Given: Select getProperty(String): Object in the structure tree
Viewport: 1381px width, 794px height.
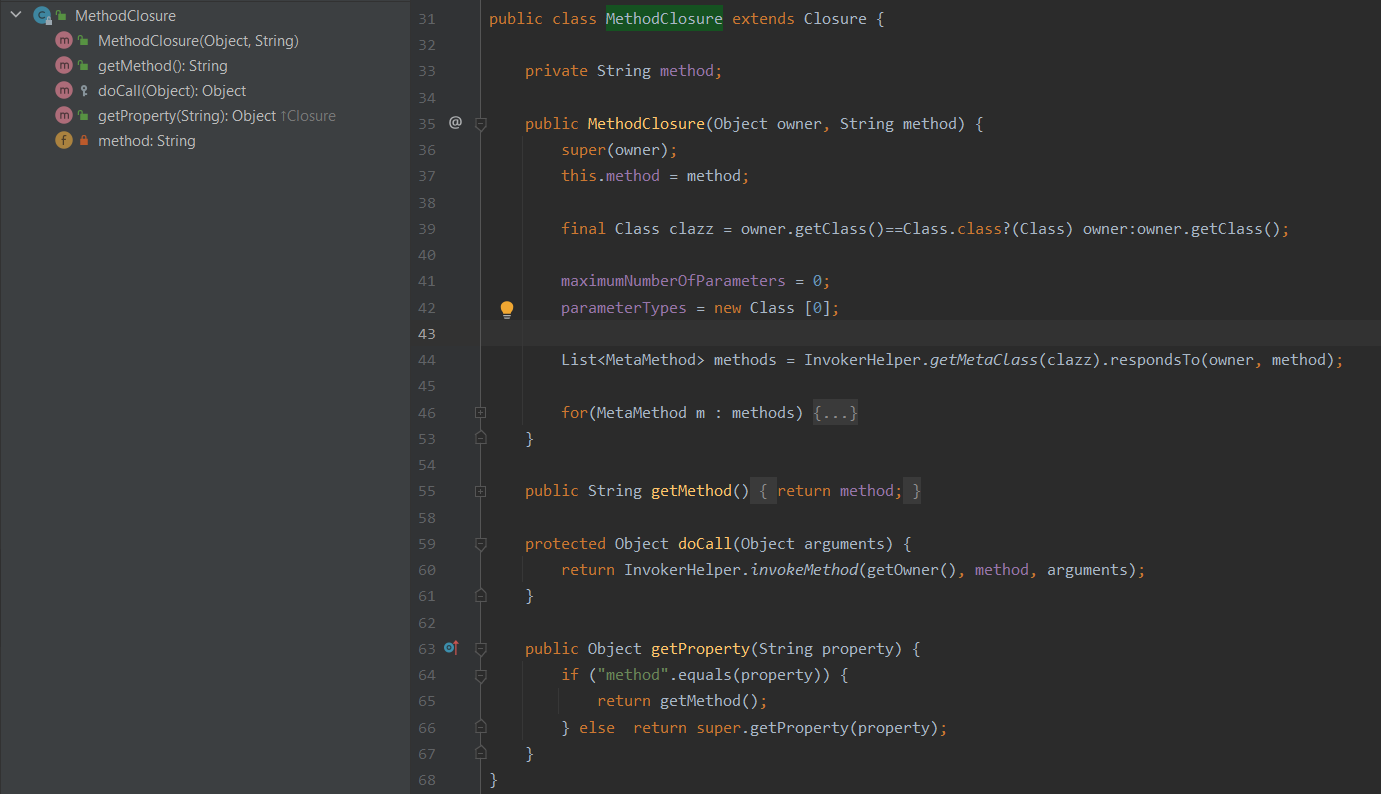Looking at the screenshot, I should 187,116.
